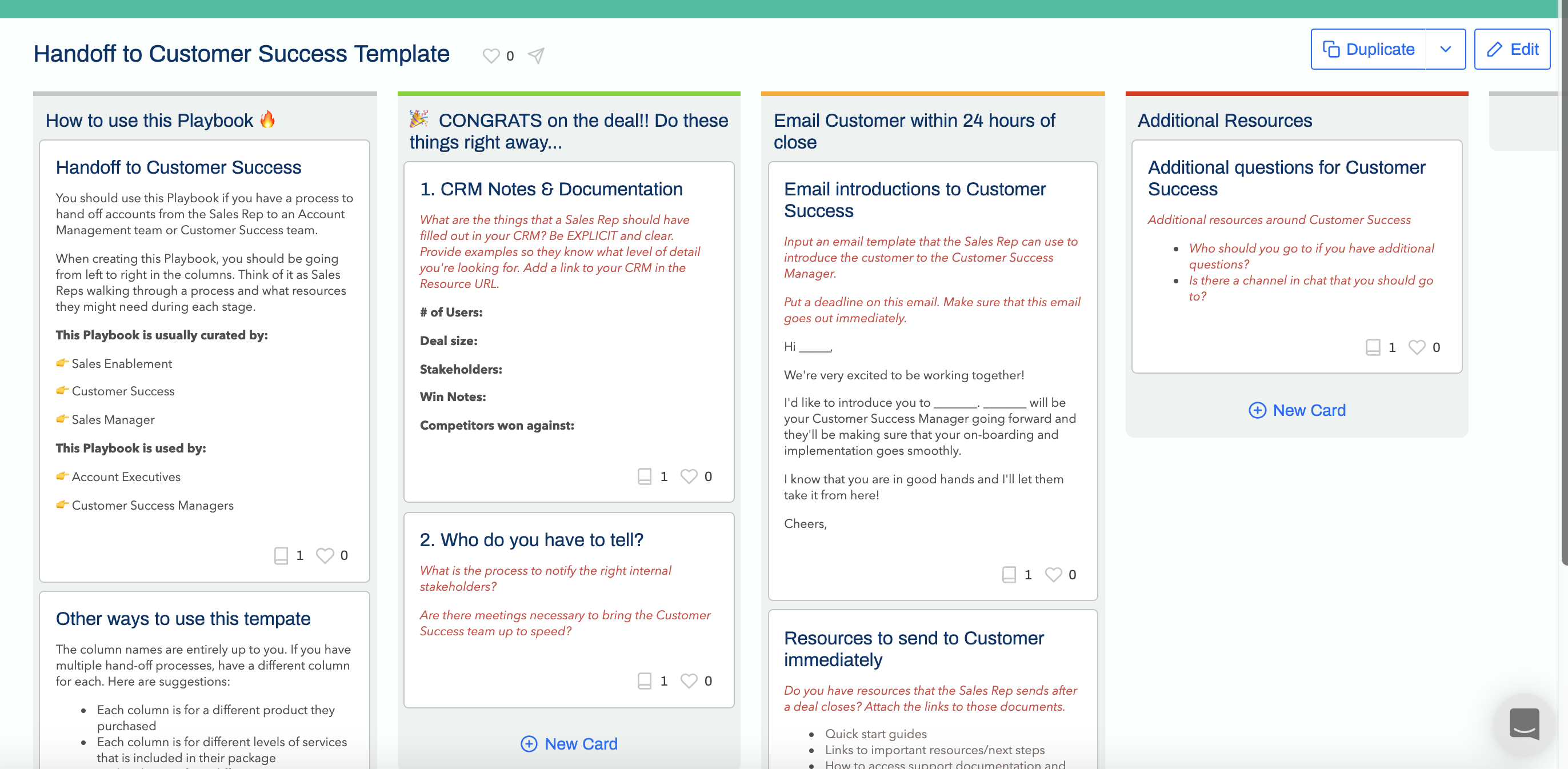Click the book icon on Additional questions card
This screenshot has height=769, width=1568.
coord(1373,347)
